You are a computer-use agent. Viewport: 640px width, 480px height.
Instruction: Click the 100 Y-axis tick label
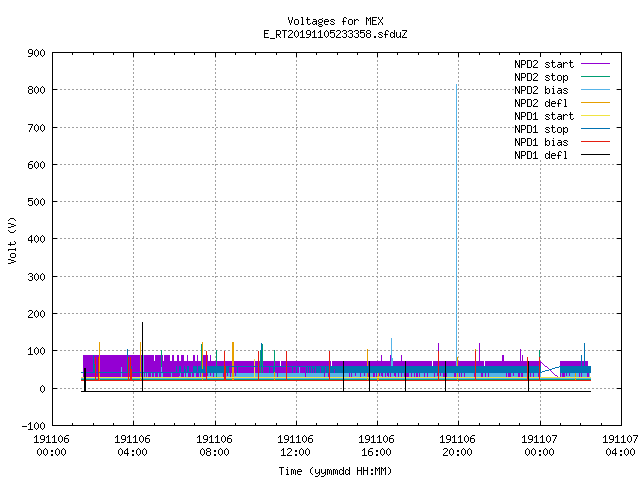(36, 351)
